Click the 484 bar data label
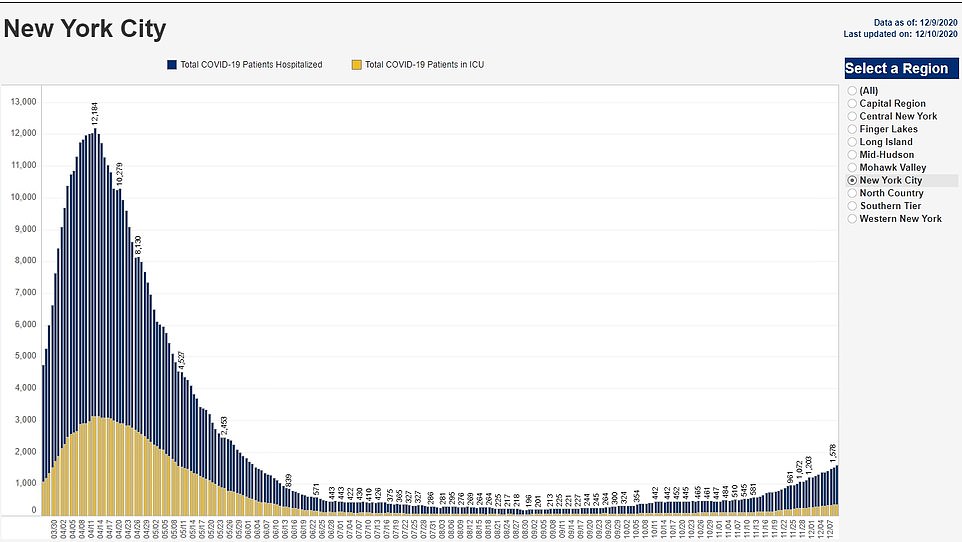 pyautogui.click(x=725, y=493)
